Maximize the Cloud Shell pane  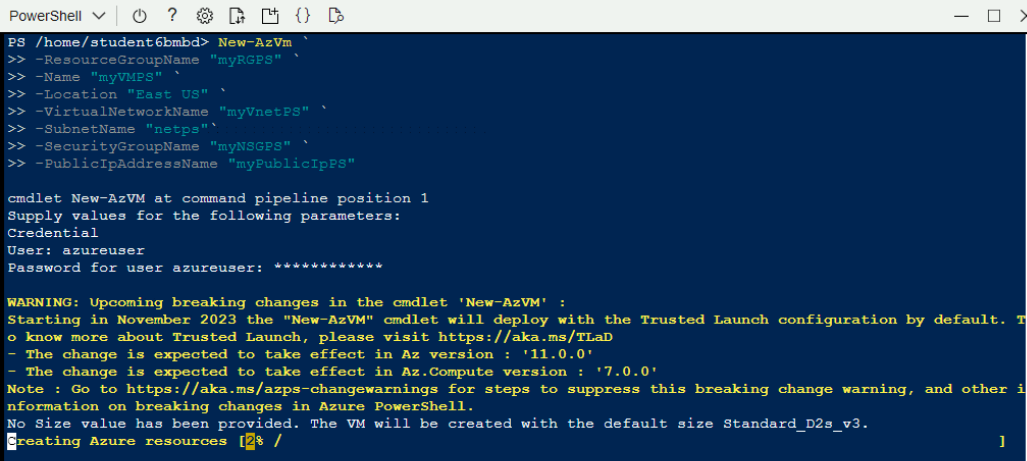pos(994,16)
